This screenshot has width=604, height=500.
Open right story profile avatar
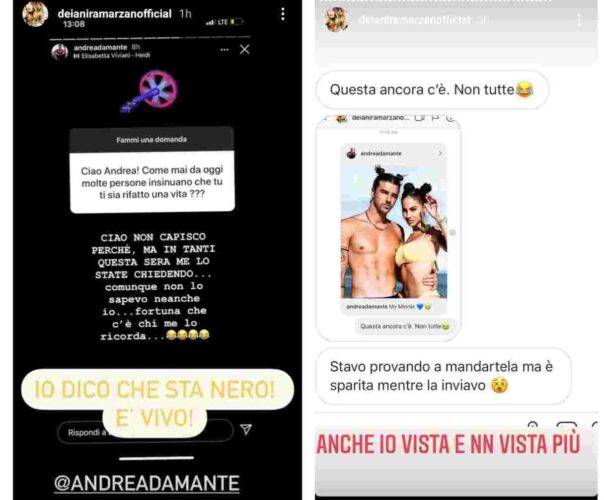pos(337,19)
